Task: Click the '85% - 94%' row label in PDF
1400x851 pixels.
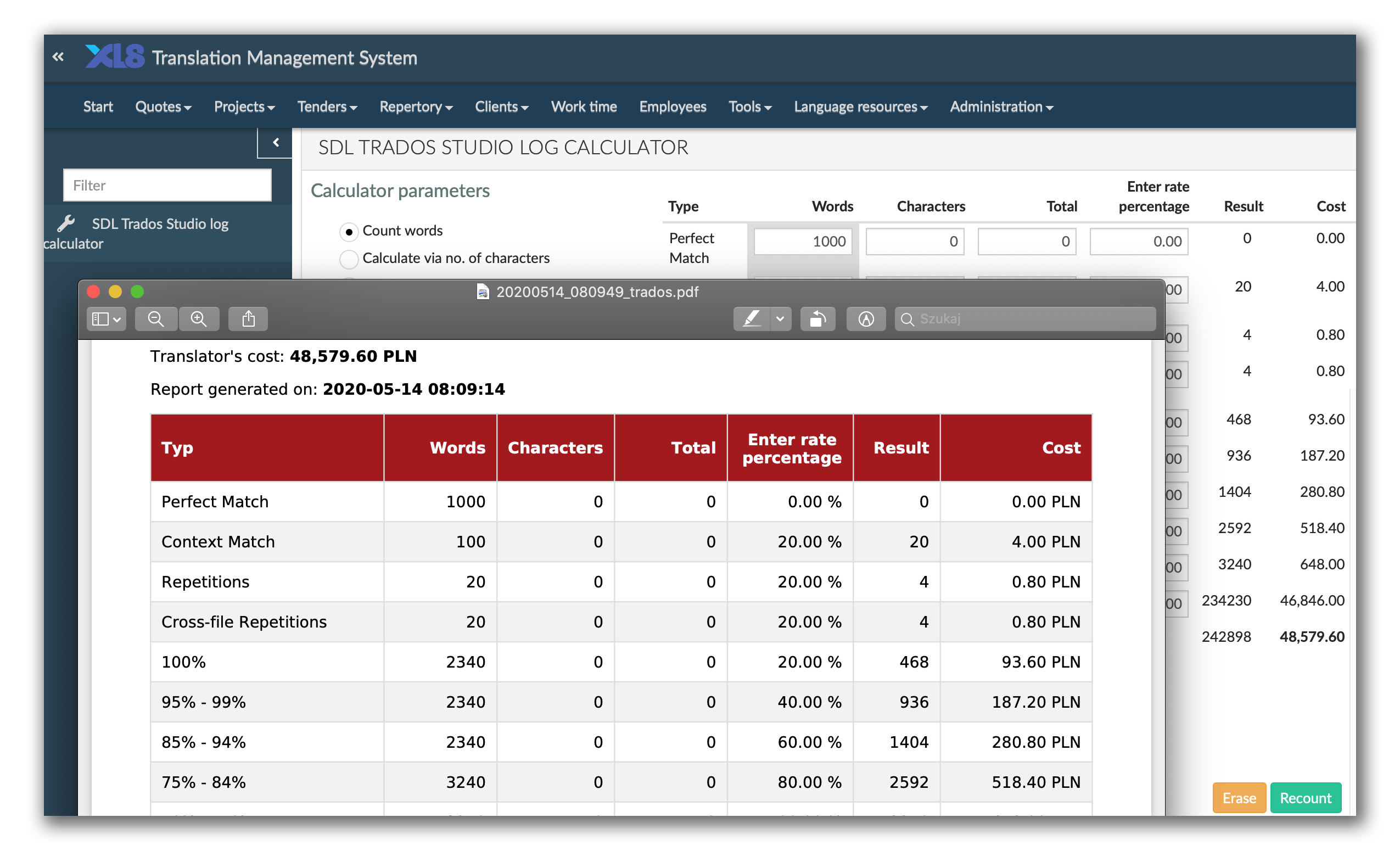Action: click(x=203, y=742)
